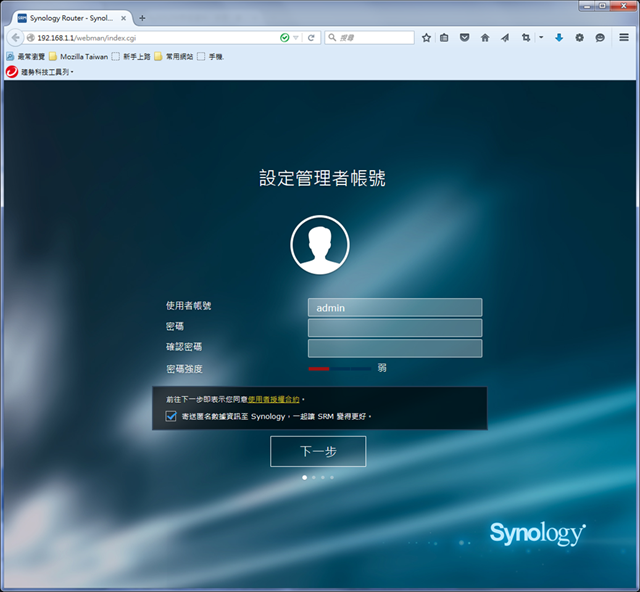Click the password strength indicator bar

340,369
